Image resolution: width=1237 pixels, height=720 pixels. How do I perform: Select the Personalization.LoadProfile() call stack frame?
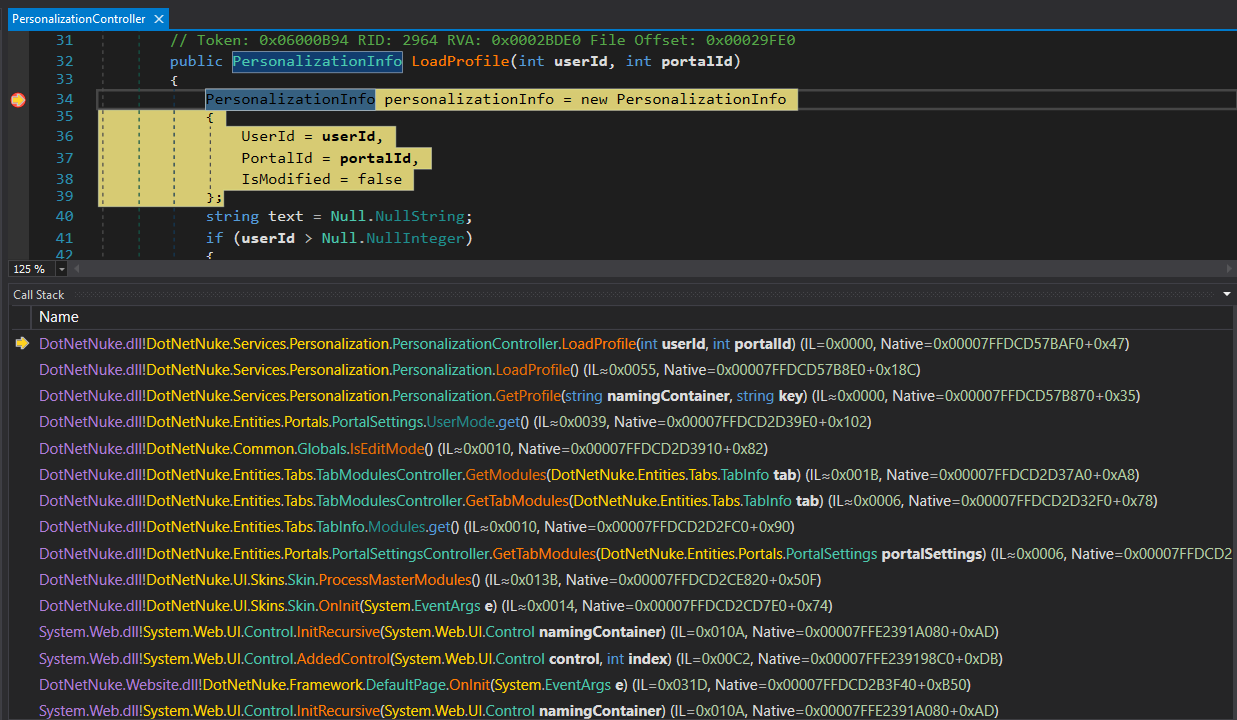pyautogui.click(x=480, y=370)
